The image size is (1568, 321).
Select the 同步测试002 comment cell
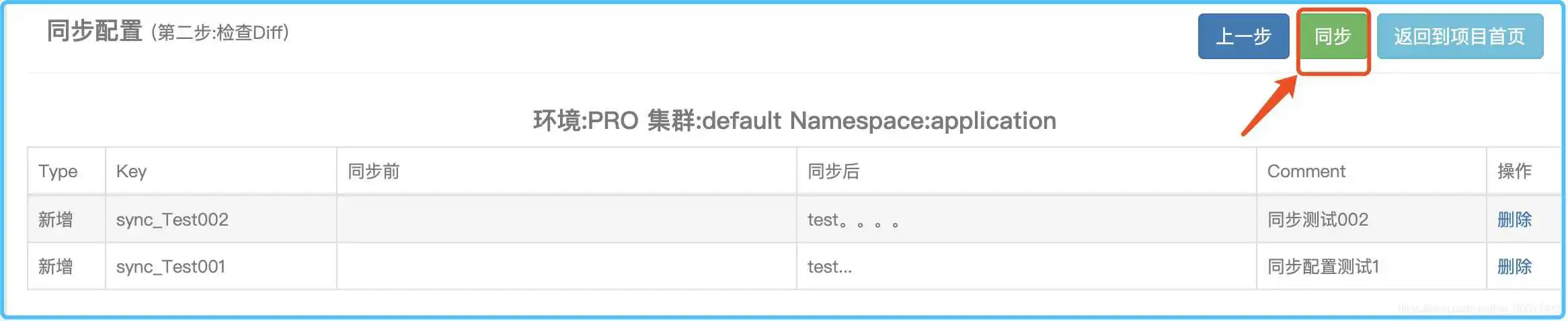(1317, 220)
